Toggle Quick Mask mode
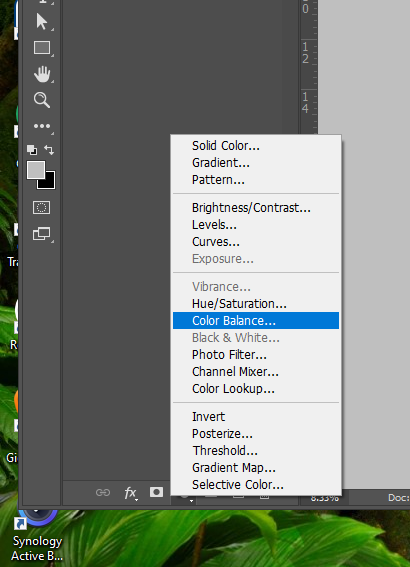Screen dimensions: 410x567 pos(42,208)
